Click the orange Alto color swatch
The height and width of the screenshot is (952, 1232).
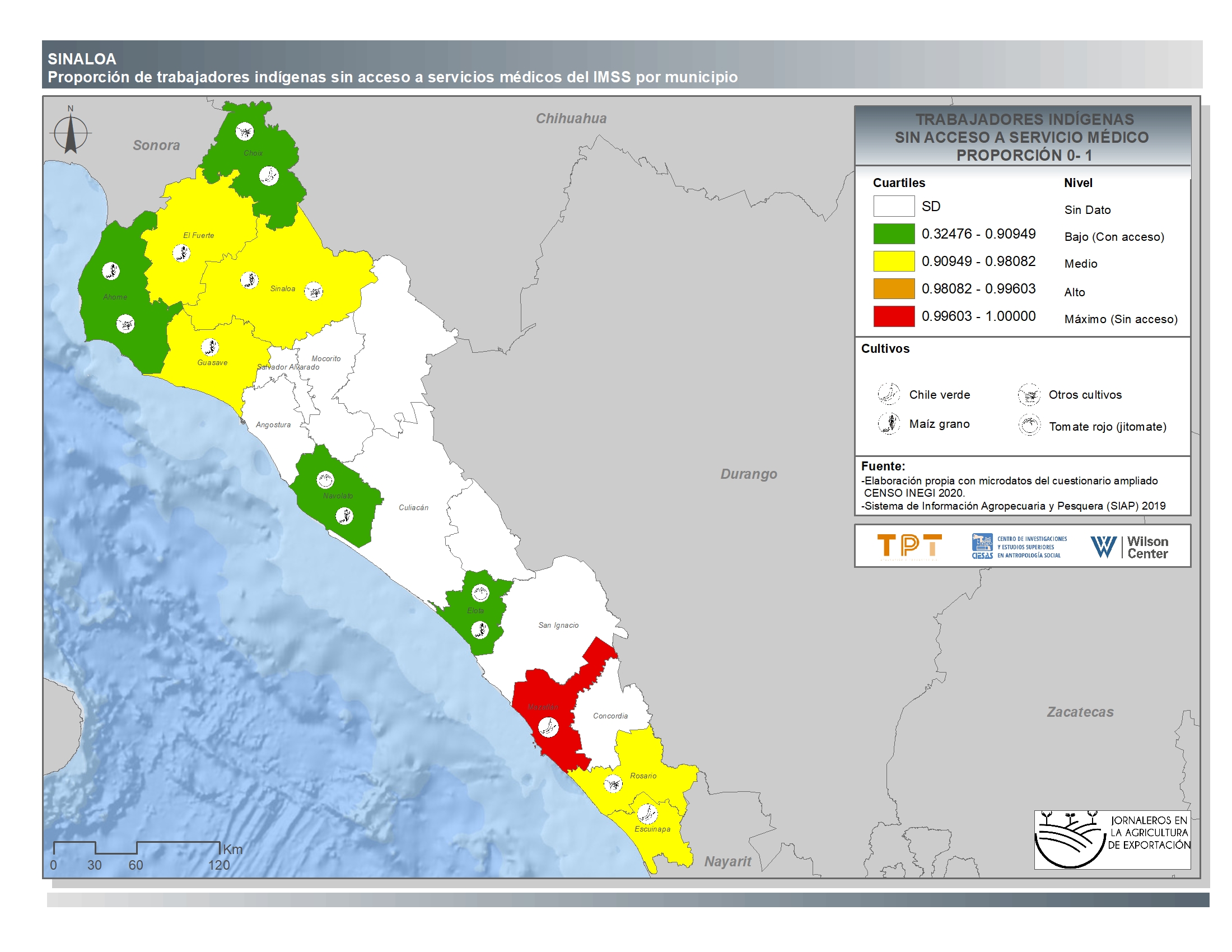pyautogui.click(x=894, y=288)
